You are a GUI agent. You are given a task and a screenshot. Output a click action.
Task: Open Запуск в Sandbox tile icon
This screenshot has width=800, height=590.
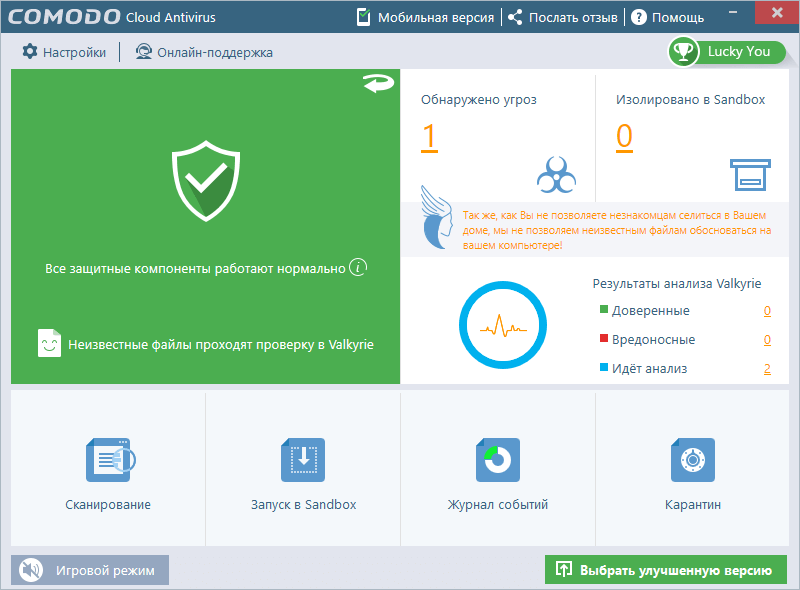pyautogui.click(x=303, y=460)
